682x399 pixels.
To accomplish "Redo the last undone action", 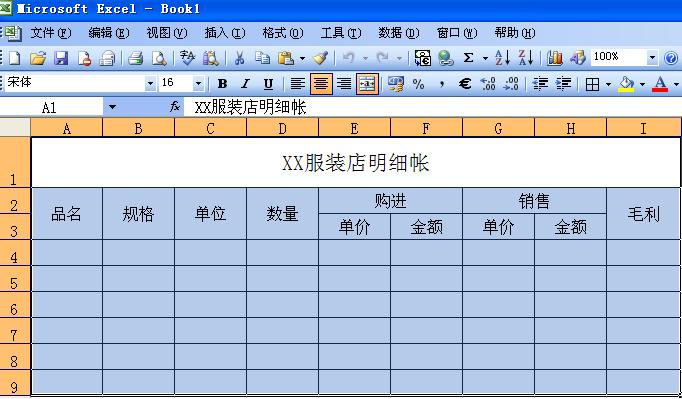I will coord(382,58).
